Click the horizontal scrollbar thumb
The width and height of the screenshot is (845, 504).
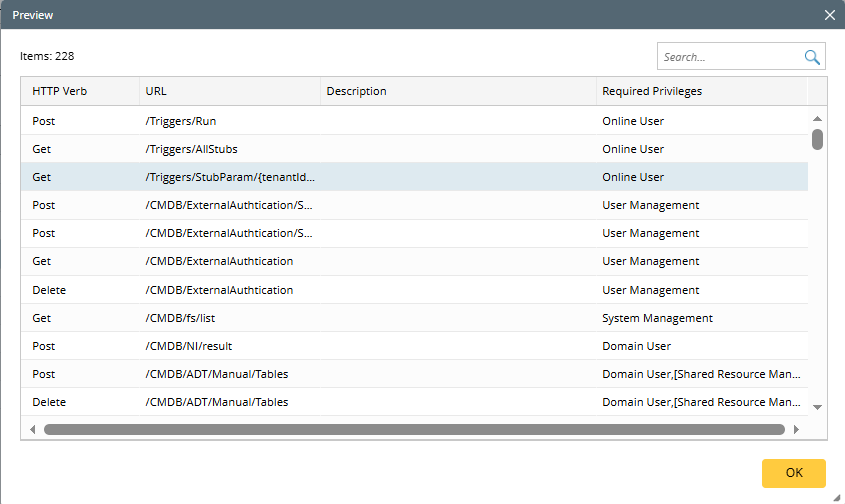[x=414, y=429]
